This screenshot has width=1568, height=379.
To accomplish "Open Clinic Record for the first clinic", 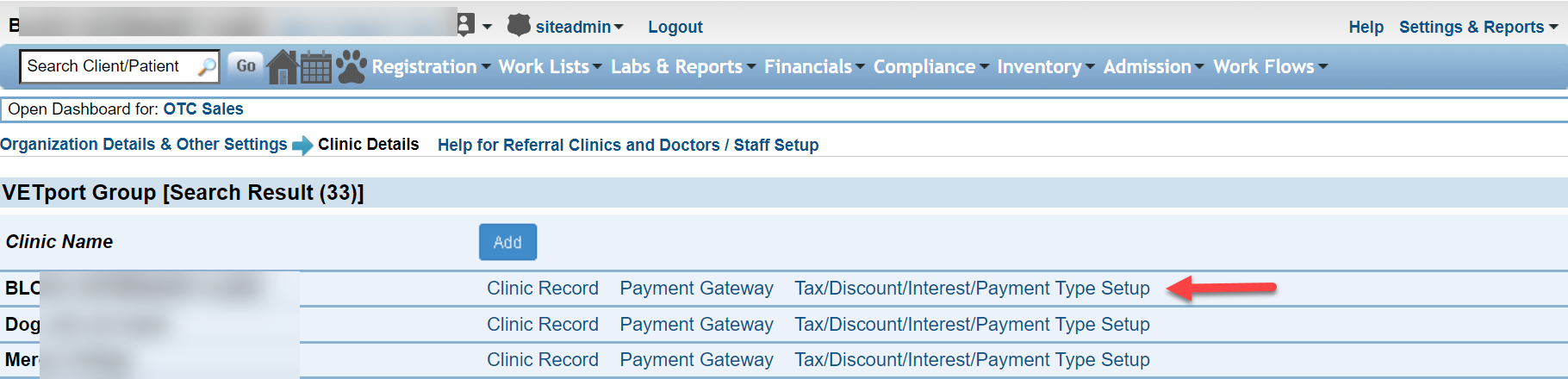I will click(x=542, y=289).
